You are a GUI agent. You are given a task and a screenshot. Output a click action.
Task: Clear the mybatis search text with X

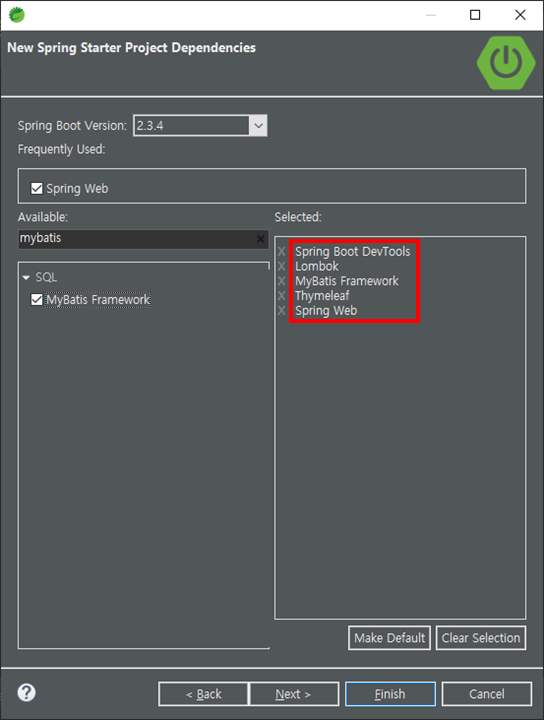[x=260, y=239]
